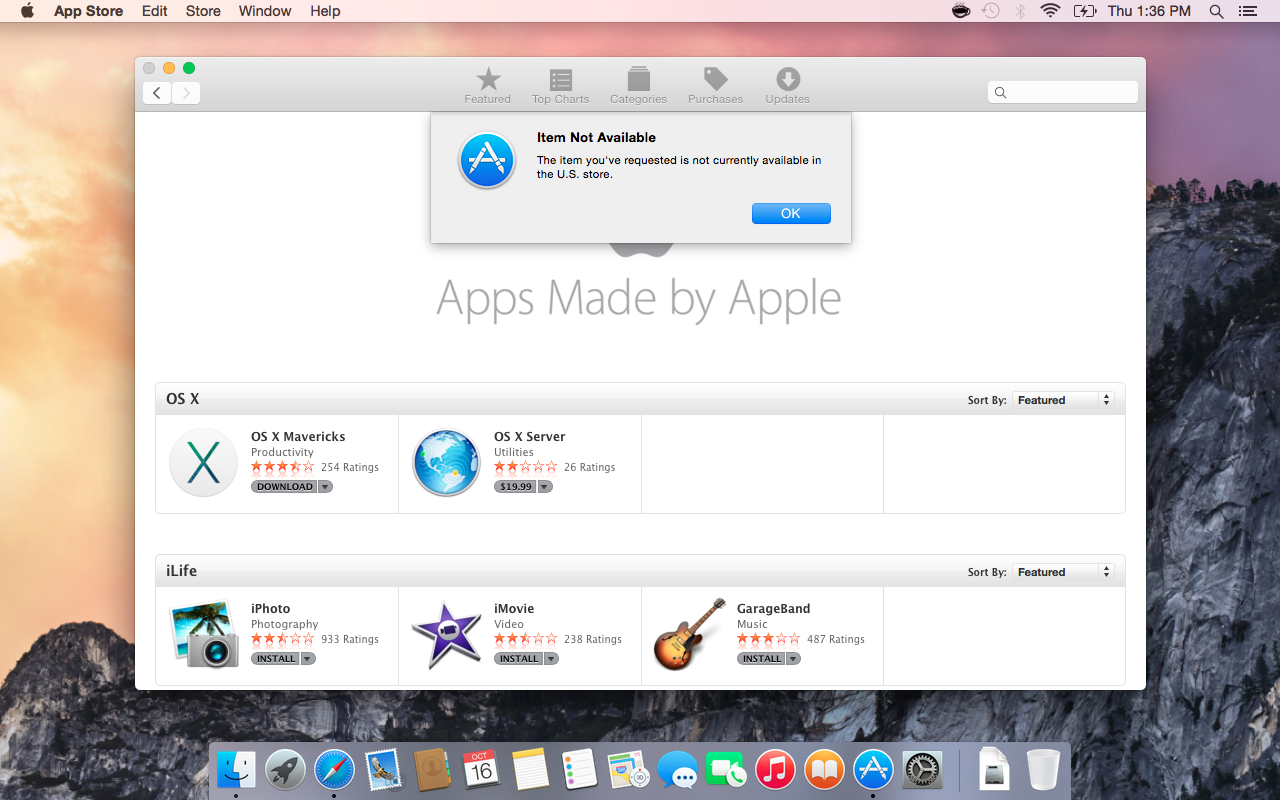The width and height of the screenshot is (1280, 800).
Task: Click the menu bar clock Thu 1:36 PM
Action: coord(1149,11)
